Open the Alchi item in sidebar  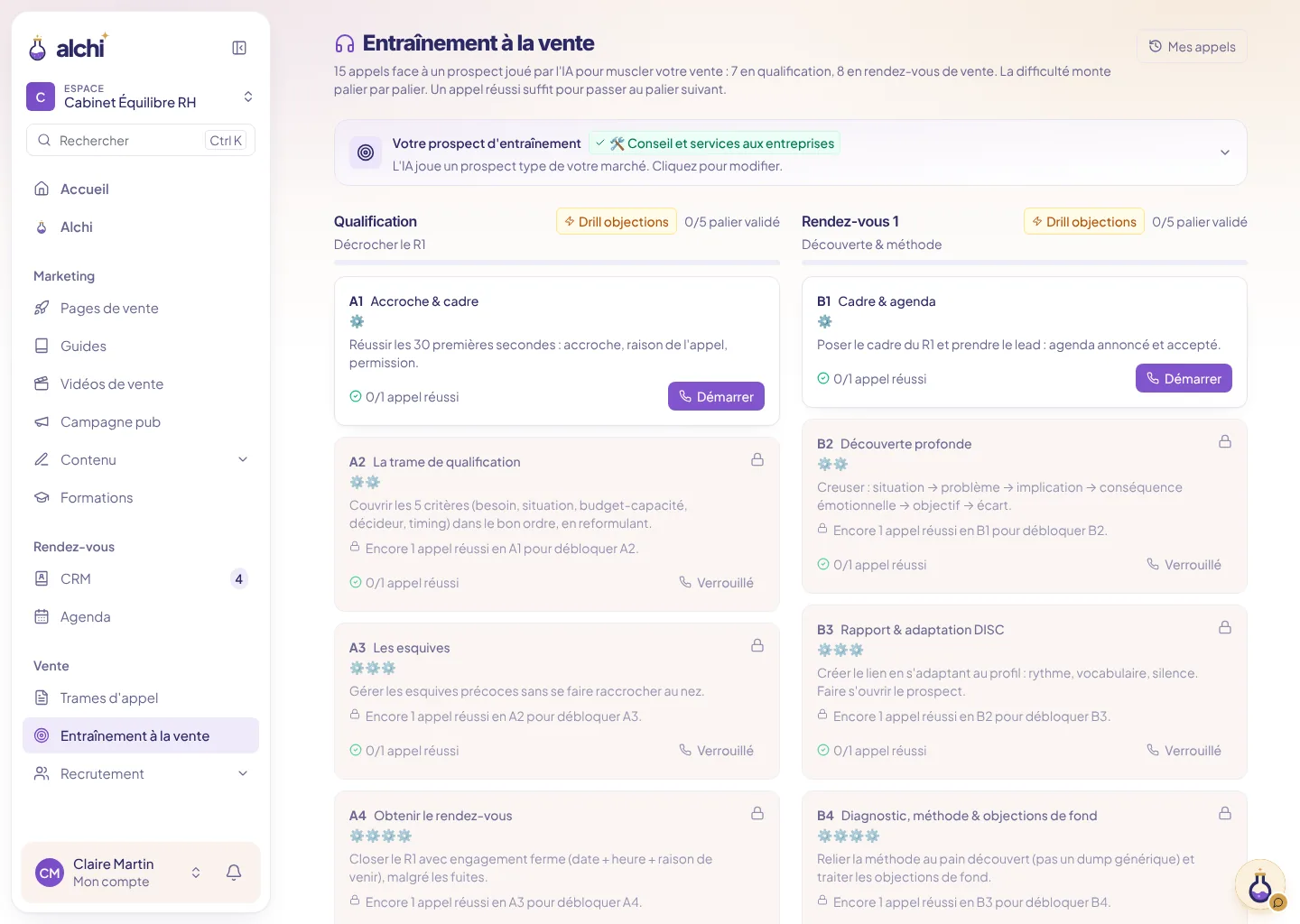coord(141,227)
